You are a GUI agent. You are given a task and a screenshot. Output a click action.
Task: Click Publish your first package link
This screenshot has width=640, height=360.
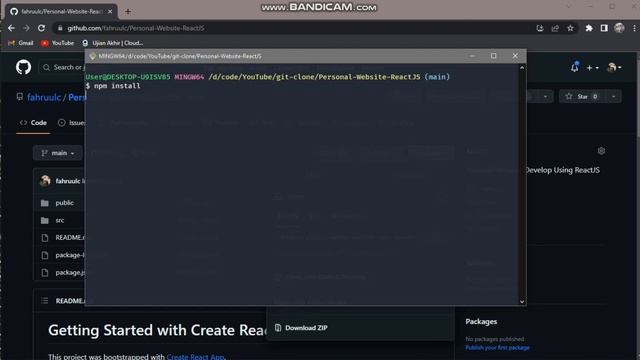[497, 348]
